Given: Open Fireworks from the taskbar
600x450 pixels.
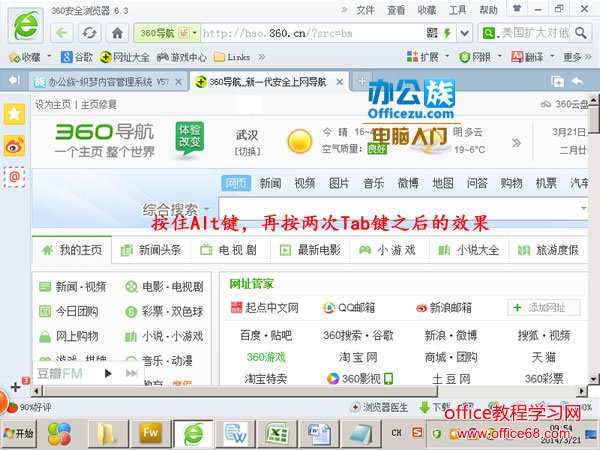Looking at the screenshot, I should point(150,433).
